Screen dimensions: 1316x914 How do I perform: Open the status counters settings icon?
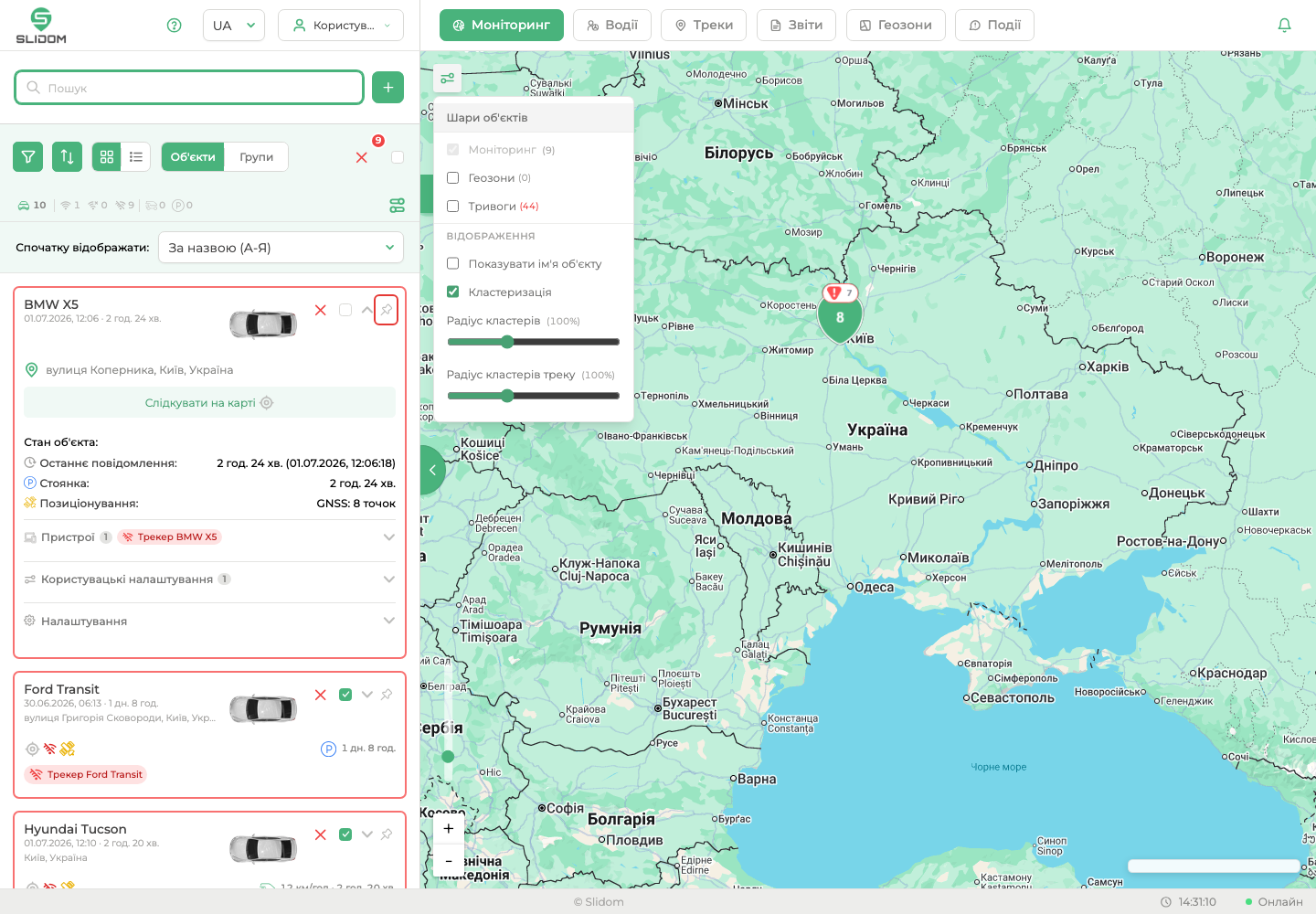tap(397, 206)
